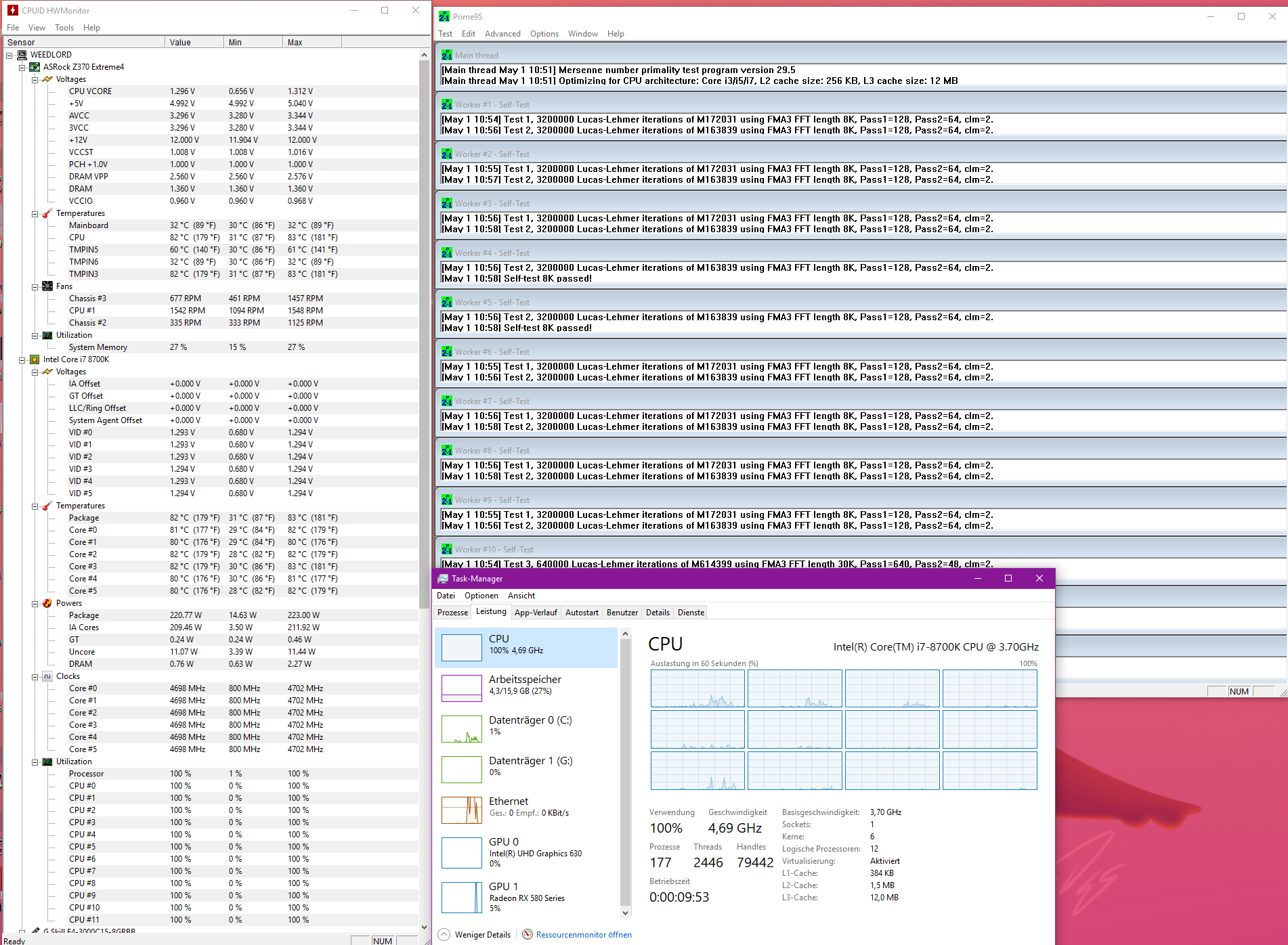Click the Value column header

(x=194, y=42)
